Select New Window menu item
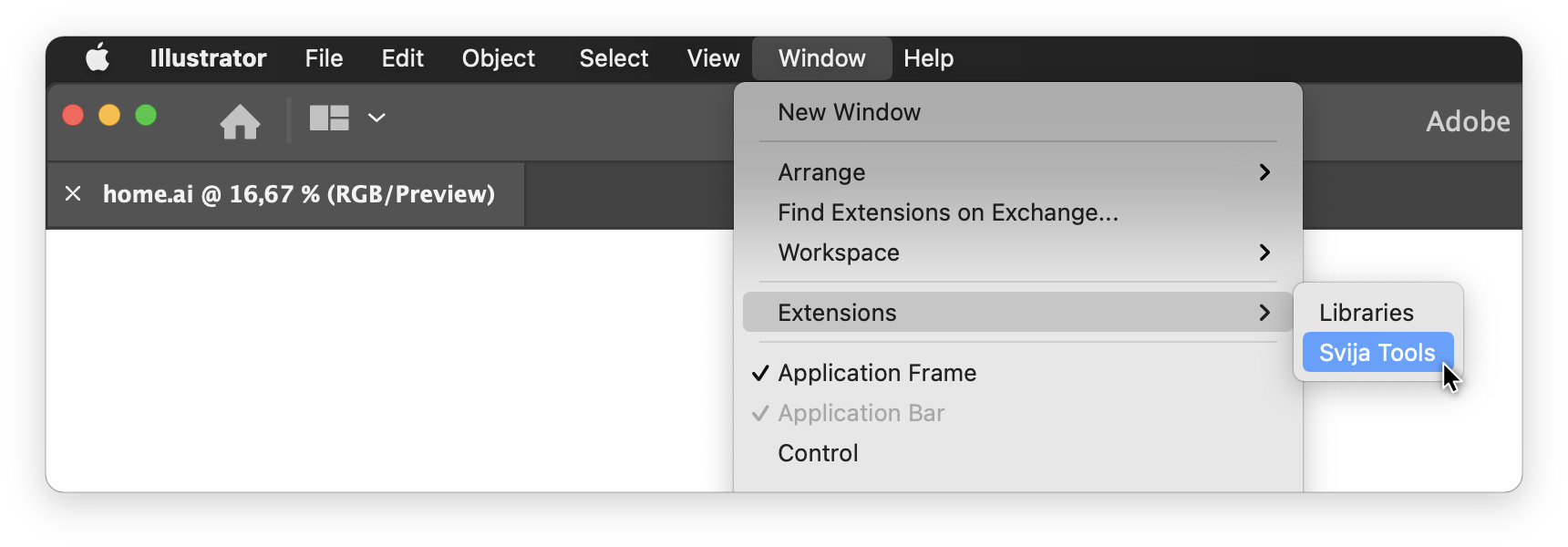Screen dimensions: 1568x547 pos(849,112)
